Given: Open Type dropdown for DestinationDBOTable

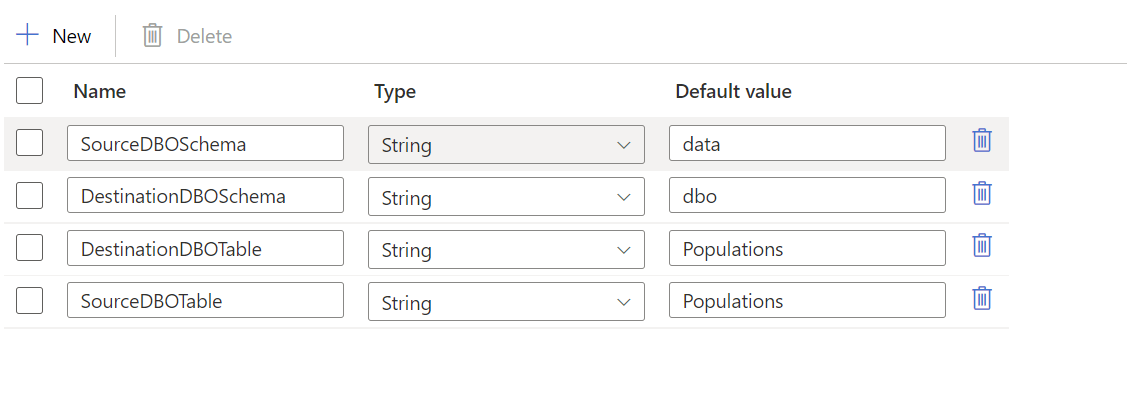Looking at the screenshot, I should click(x=506, y=250).
